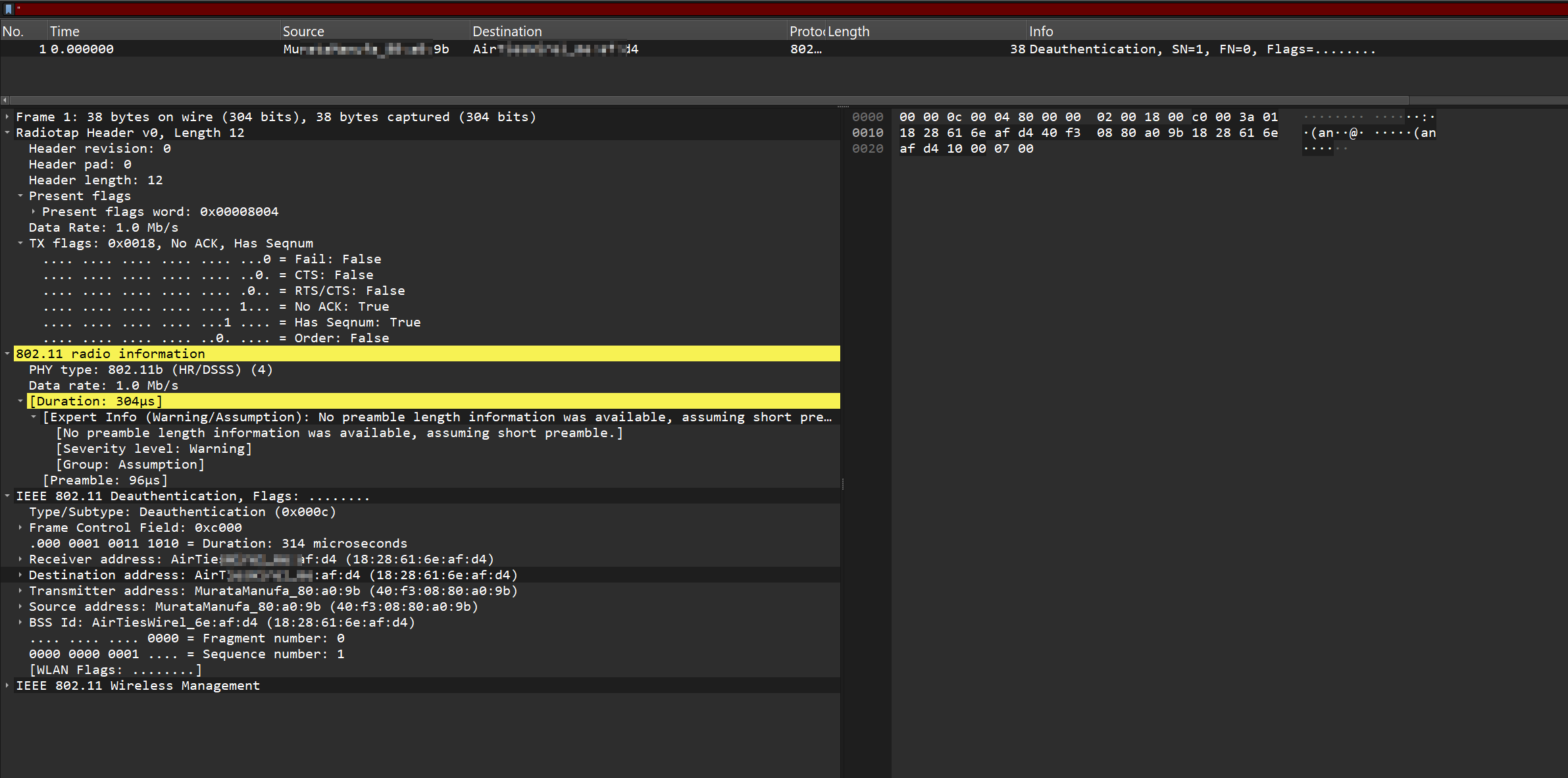Click the Destination column header
1568x778 pixels.
click(x=507, y=32)
